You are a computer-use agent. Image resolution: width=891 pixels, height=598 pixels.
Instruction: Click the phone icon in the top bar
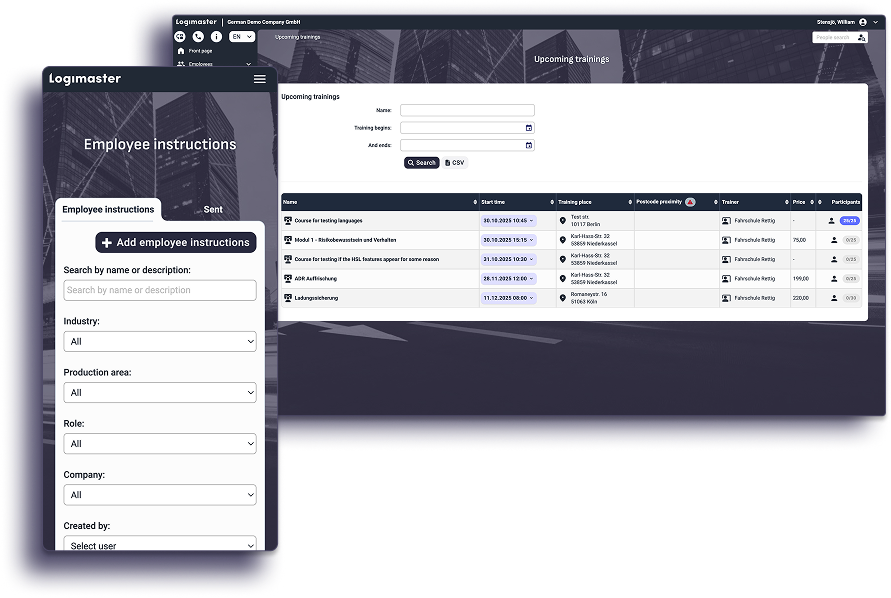point(198,37)
